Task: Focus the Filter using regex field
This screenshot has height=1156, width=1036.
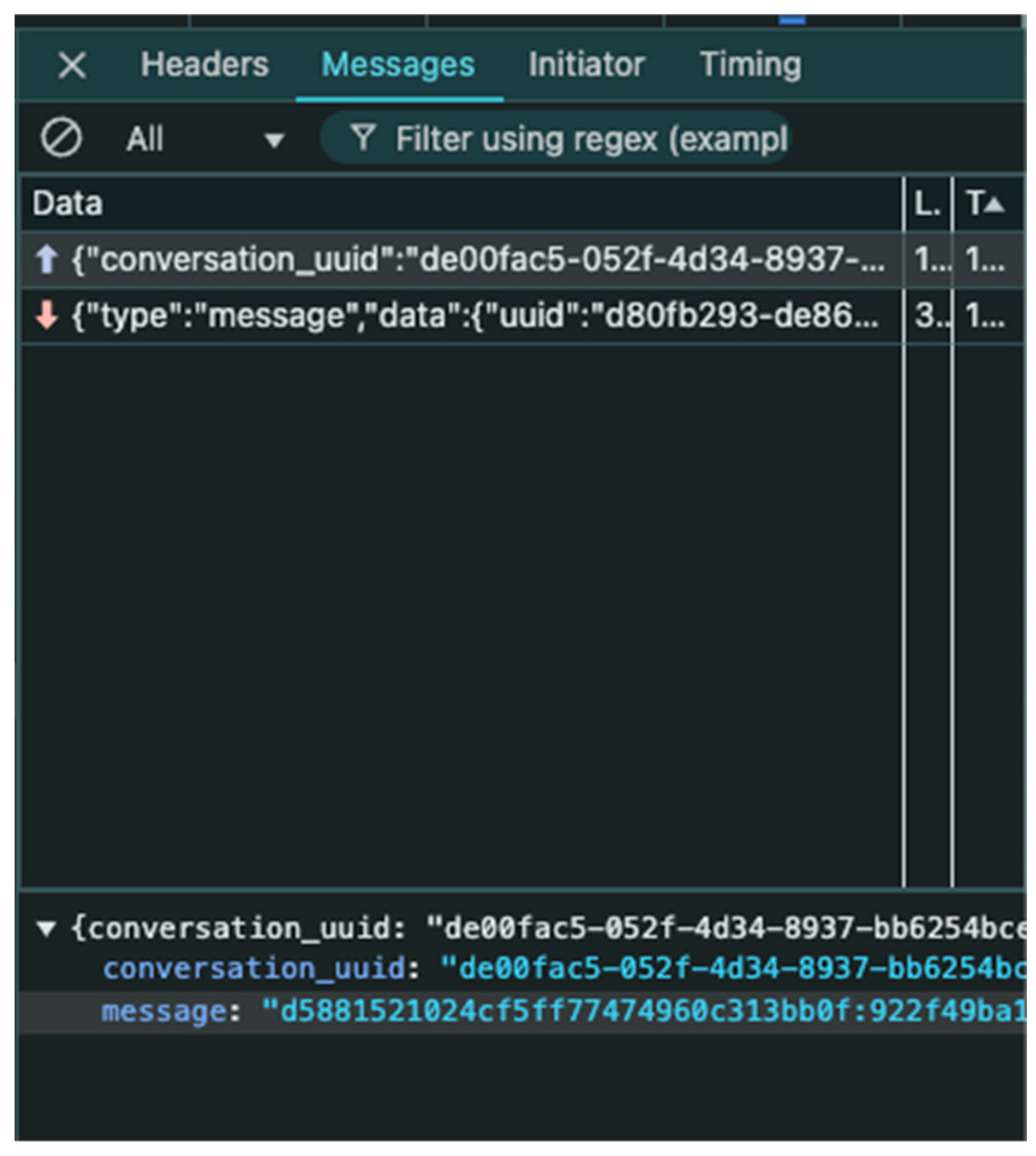Action: click(591, 139)
